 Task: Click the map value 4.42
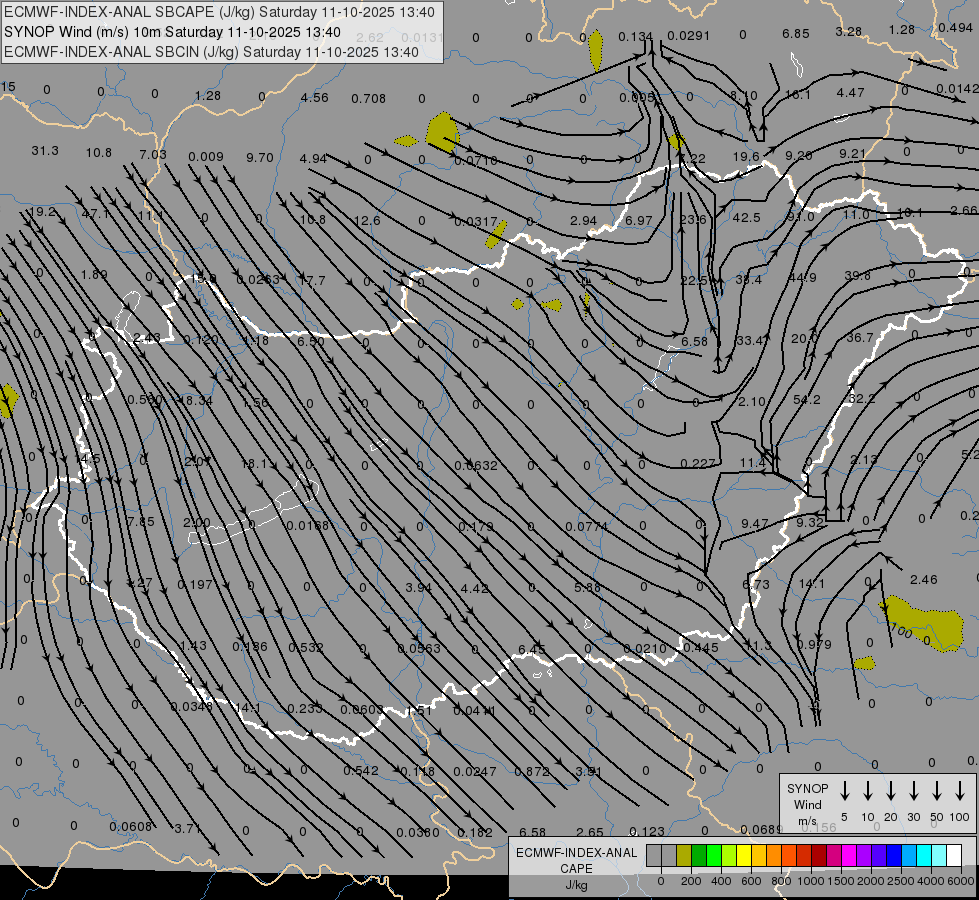(475, 588)
